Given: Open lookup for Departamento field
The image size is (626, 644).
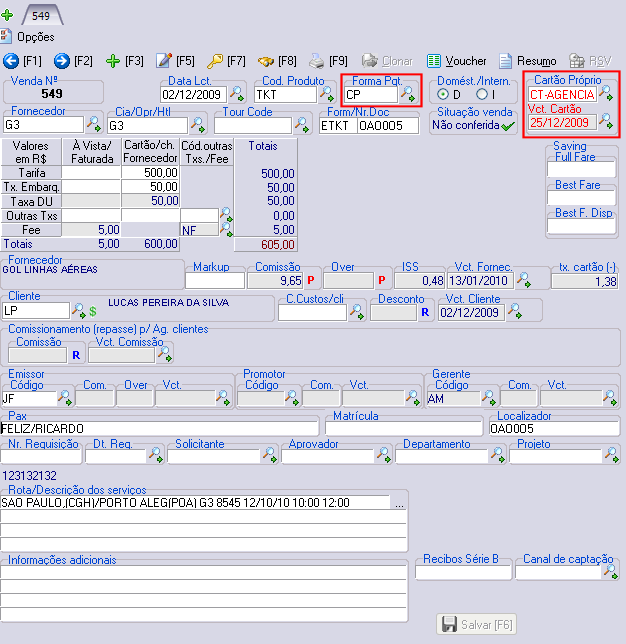Looking at the screenshot, I should [497, 455].
